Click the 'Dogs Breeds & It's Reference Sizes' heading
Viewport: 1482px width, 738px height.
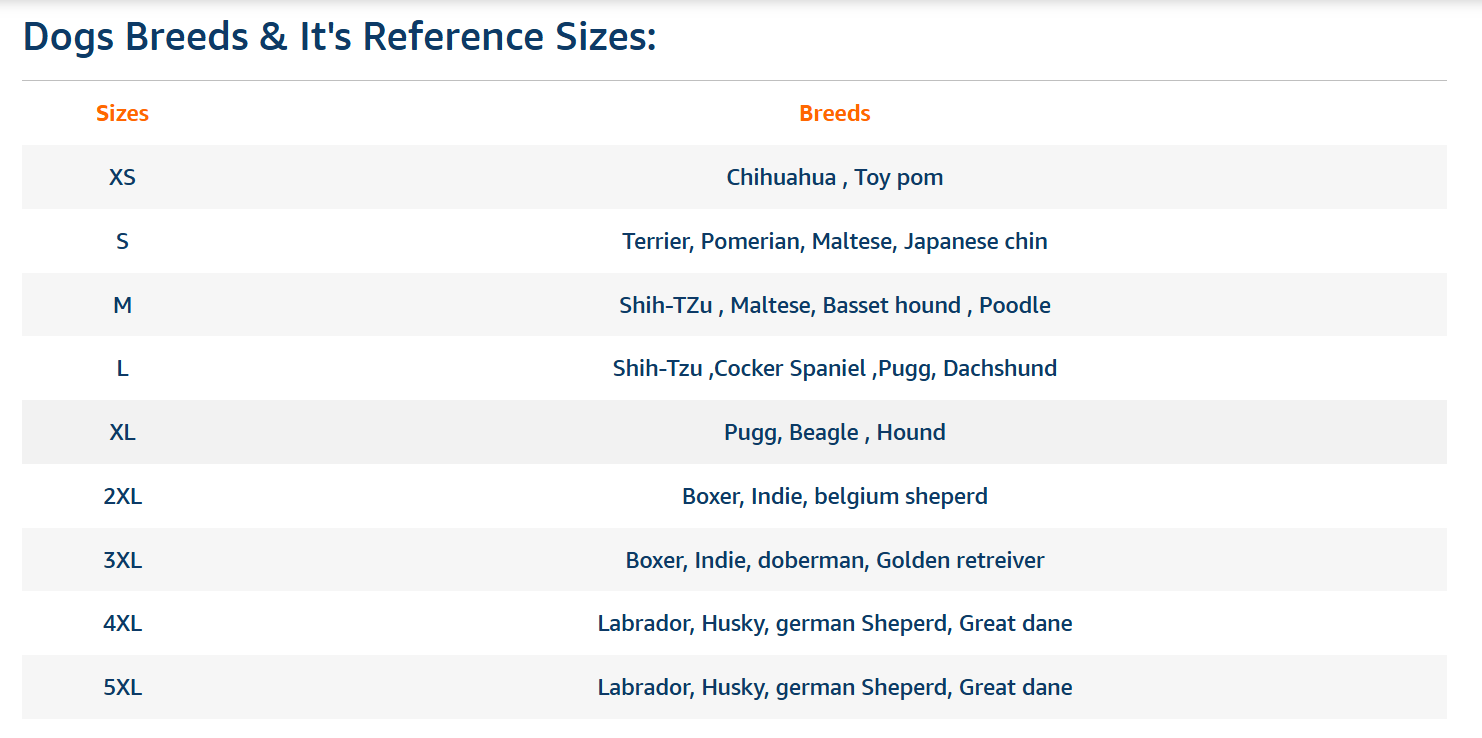pyautogui.click(x=340, y=37)
